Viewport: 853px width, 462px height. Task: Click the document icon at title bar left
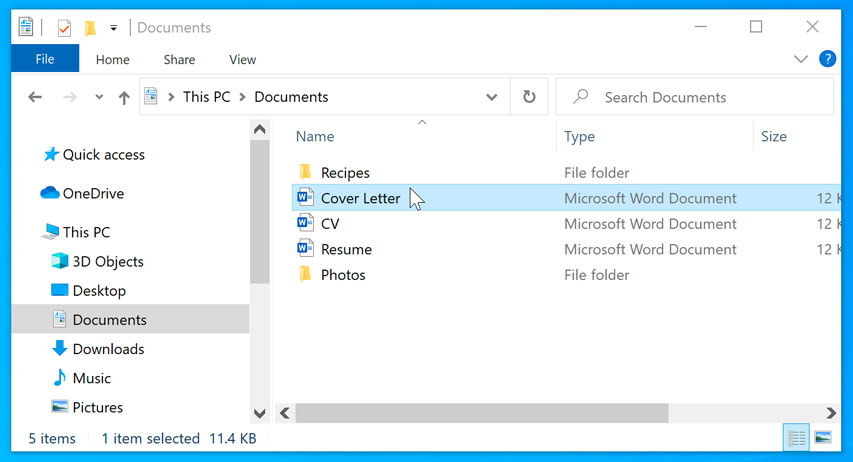click(x=26, y=27)
